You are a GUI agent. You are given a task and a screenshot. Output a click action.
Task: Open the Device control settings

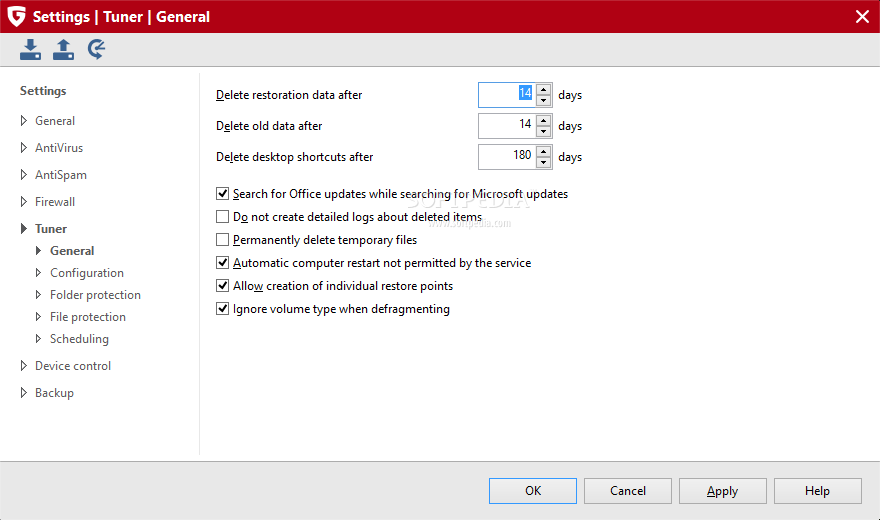click(73, 366)
